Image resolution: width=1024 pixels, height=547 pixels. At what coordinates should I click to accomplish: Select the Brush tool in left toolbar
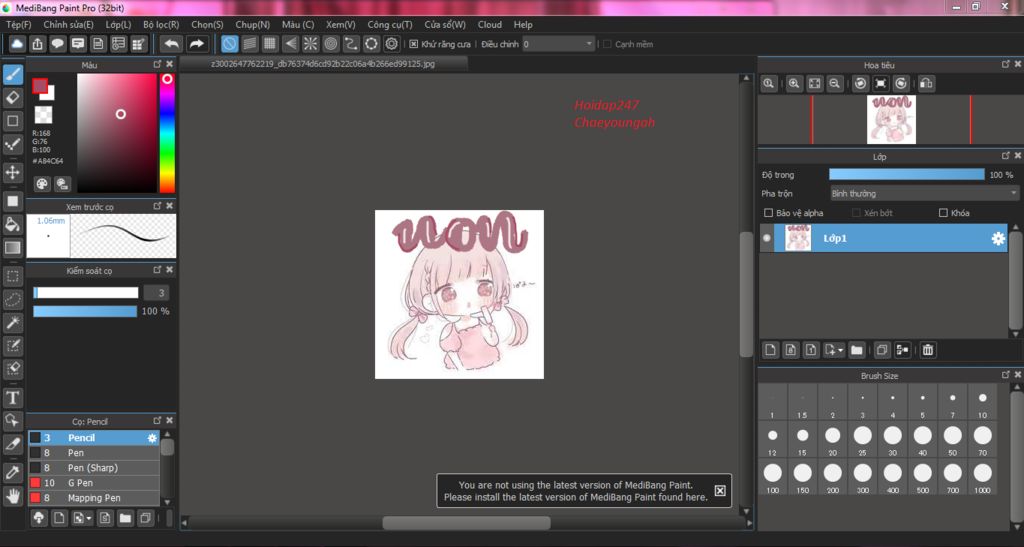pyautogui.click(x=13, y=74)
